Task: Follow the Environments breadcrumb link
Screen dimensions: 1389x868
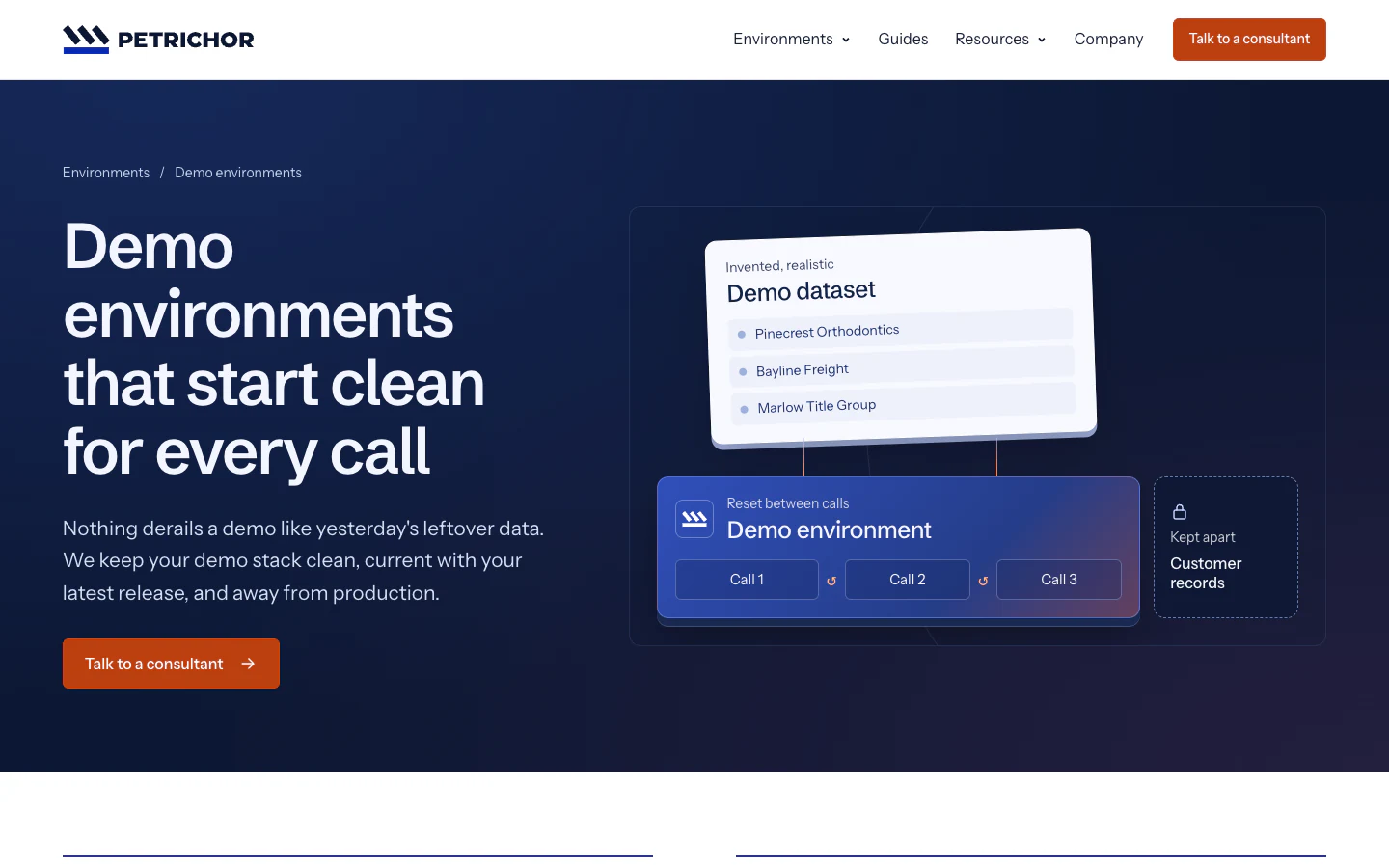Action: pos(106,173)
